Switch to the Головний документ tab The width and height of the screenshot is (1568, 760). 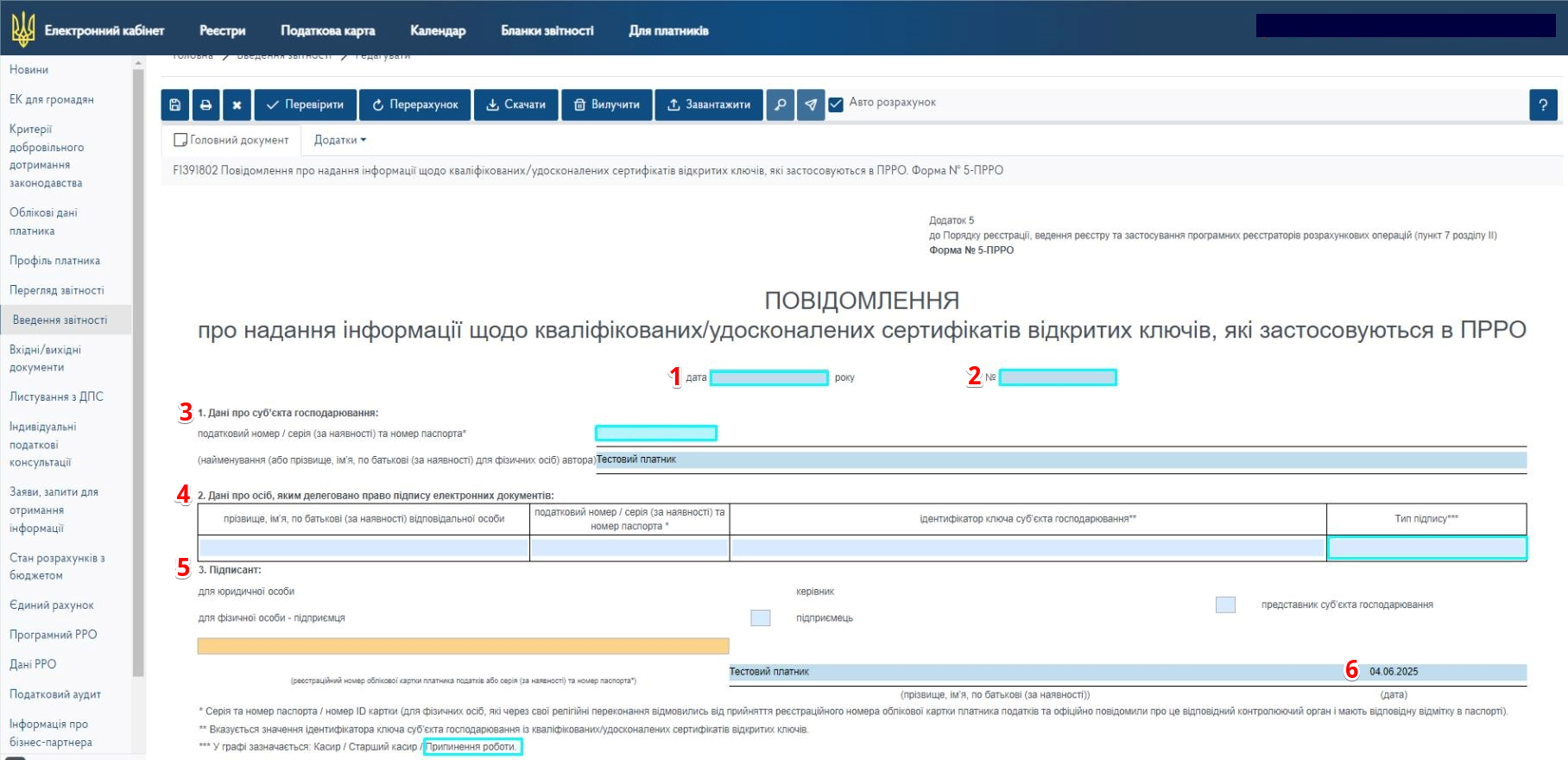231,140
